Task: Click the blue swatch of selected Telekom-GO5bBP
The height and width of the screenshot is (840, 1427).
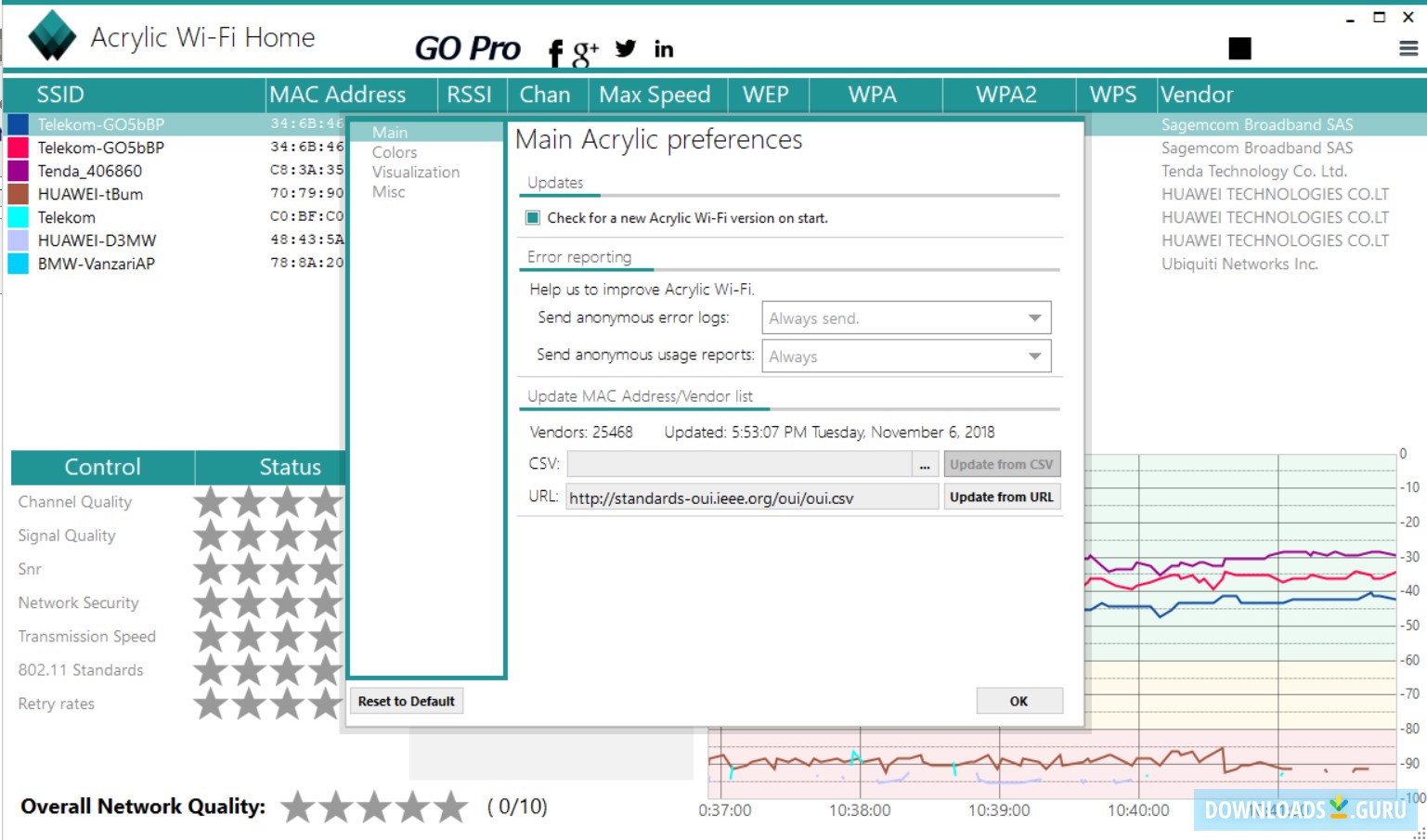Action: [x=18, y=124]
